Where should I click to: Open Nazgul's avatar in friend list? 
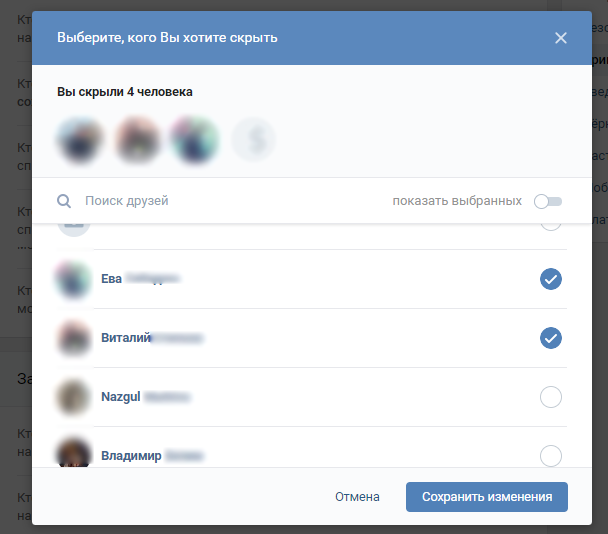point(74,397)
